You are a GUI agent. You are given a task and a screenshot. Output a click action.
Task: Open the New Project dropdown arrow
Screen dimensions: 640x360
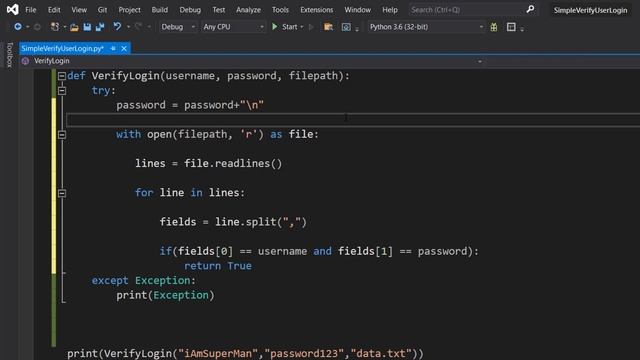[64, 27]
